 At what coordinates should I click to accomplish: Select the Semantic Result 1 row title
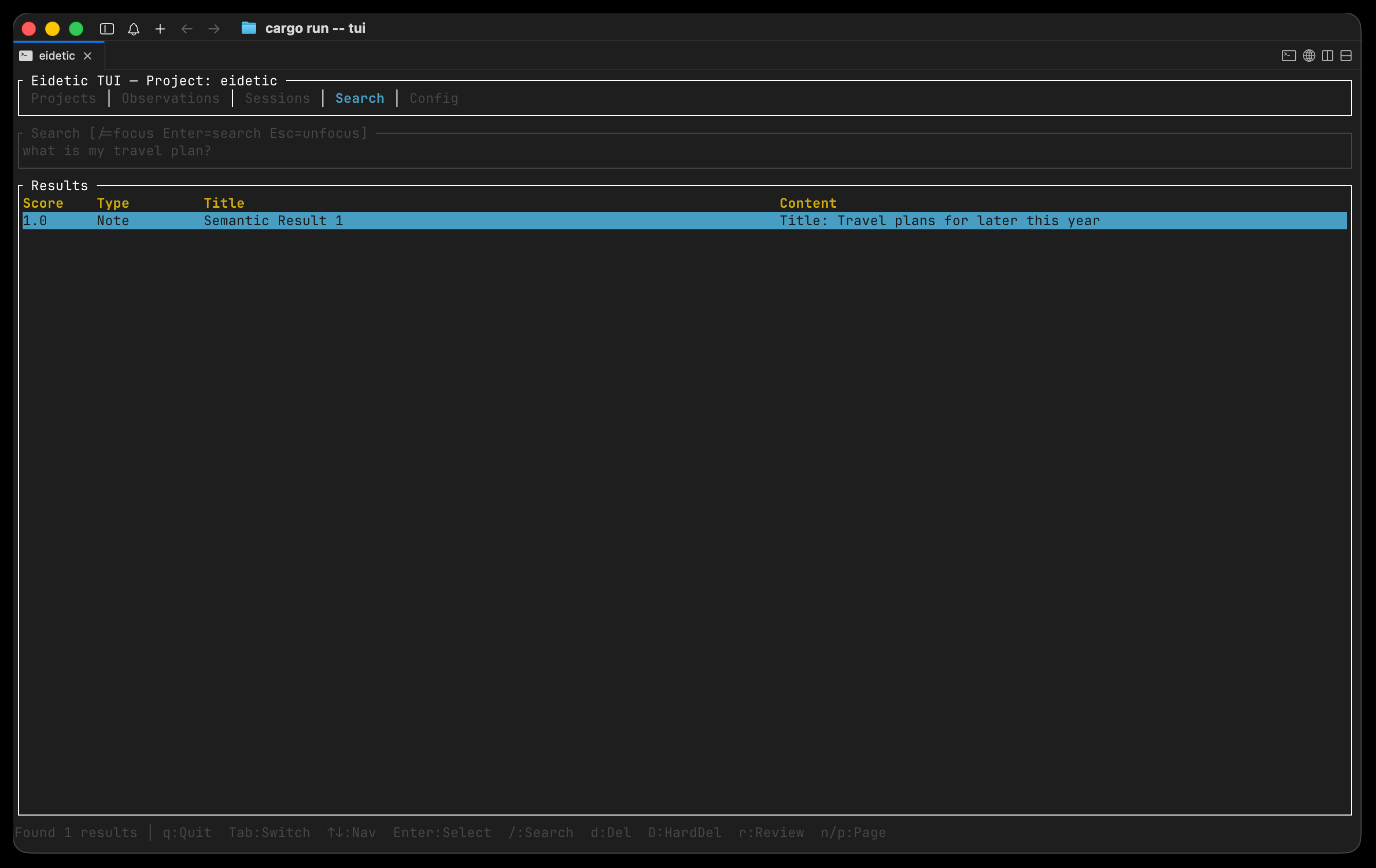[x=274, y=221]
